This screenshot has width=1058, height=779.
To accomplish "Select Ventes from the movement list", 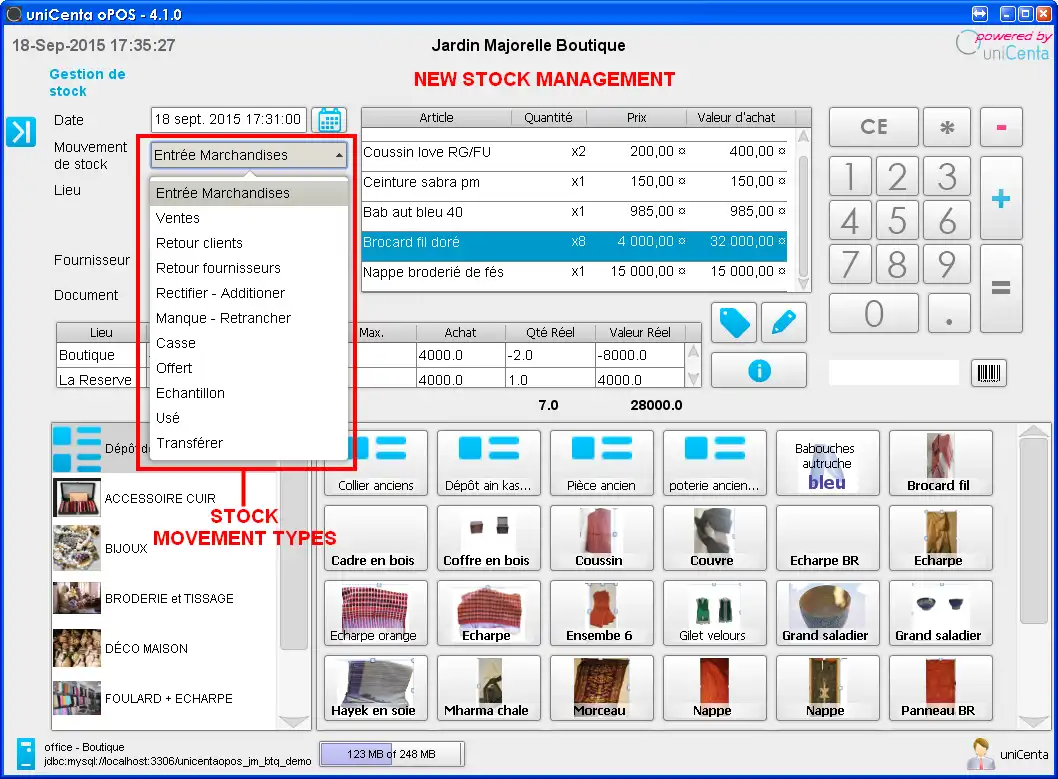I will 176,217.
